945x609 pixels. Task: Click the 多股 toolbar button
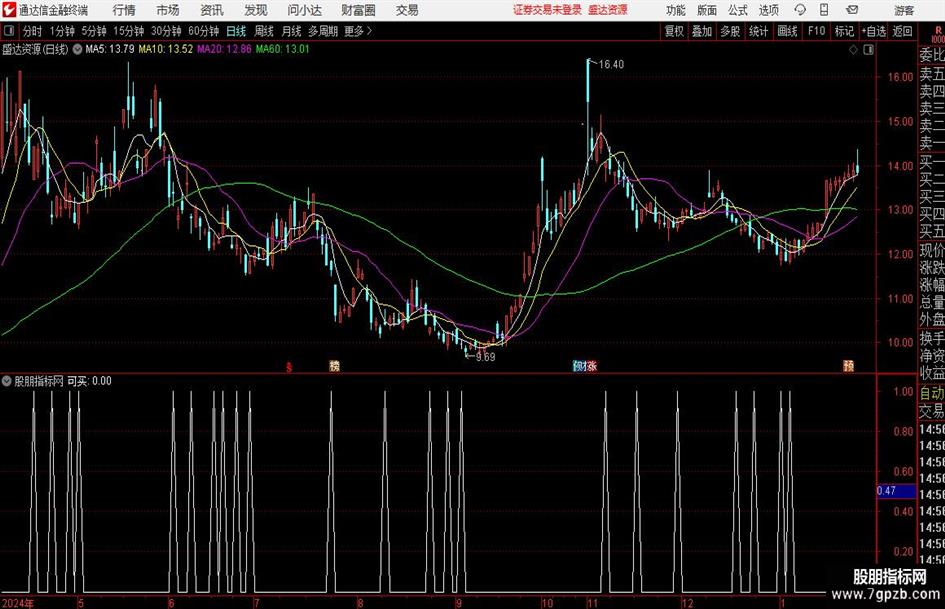[730, 31]
